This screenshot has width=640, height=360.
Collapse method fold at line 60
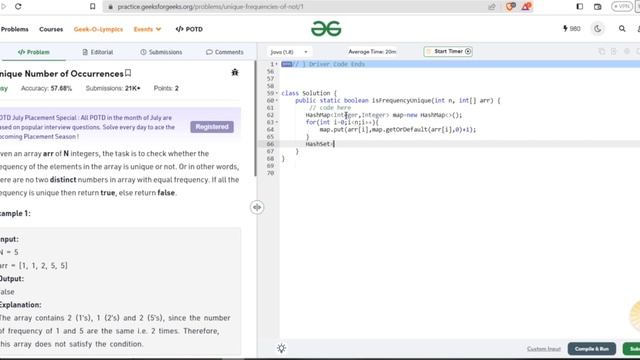(277, 100)
